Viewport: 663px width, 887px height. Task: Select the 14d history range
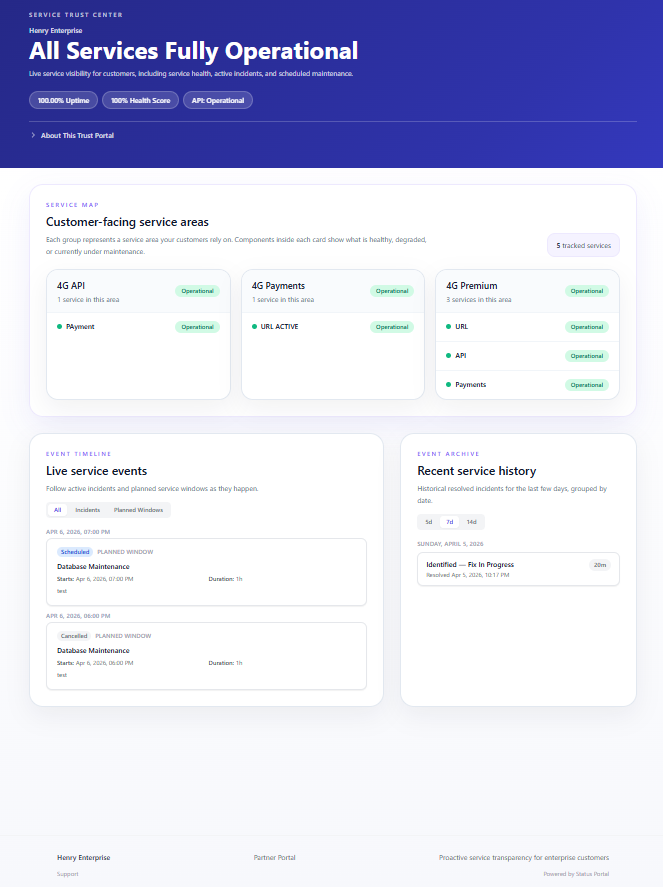[472, 522]
